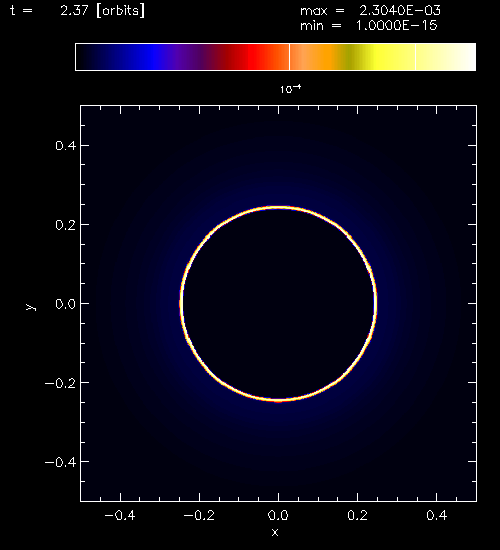Image resolution: width=500 pixels, height=550 pixels.
Task: Click the y-axis tick label 0.0
Action: pyautogui.click(x=65, y=304)
